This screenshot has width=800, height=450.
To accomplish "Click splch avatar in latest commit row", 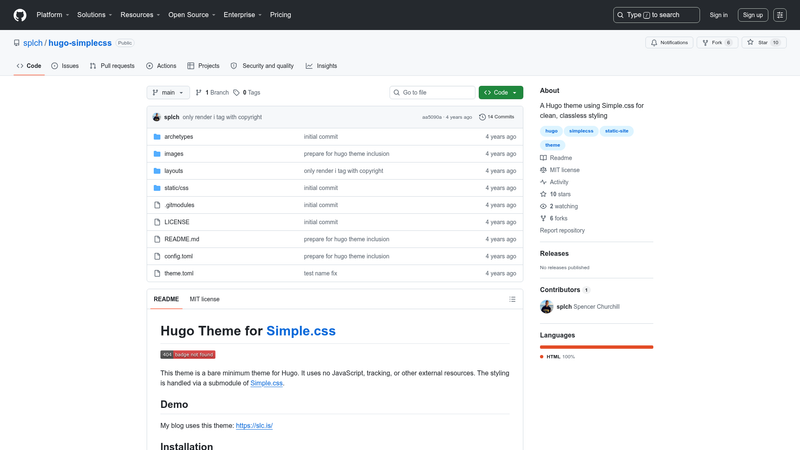I will [157, 117].
